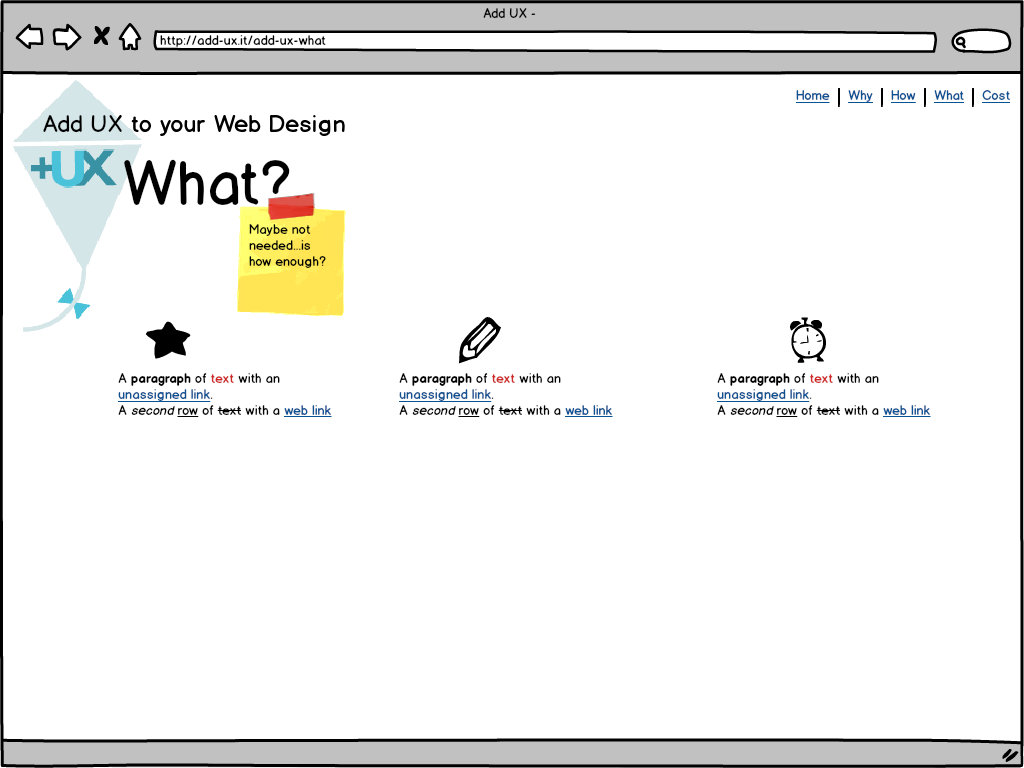The height and width of the screenshot is (768, 1024).
Task: Click web link under alarm clock
Action: click(x=906, y=411)
